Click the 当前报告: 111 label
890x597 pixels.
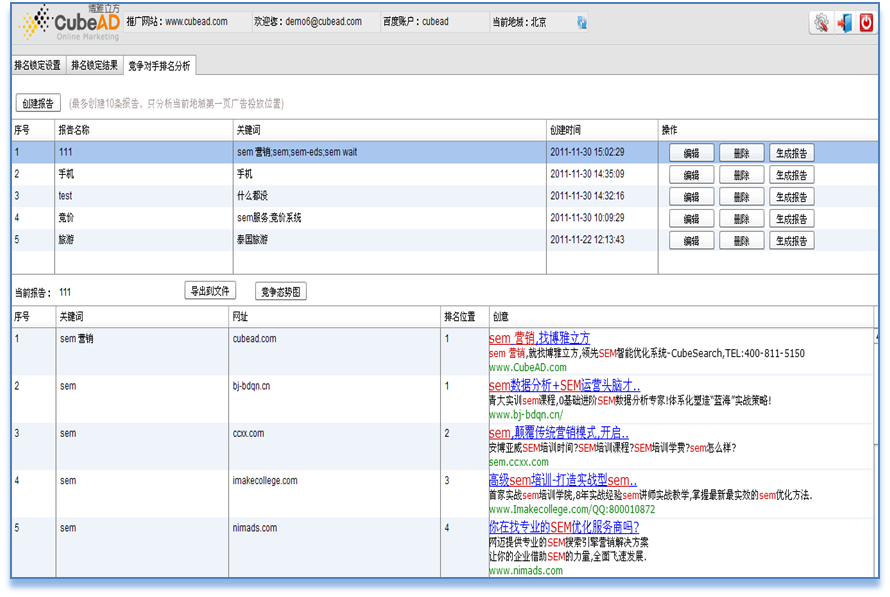pos(43,293)
